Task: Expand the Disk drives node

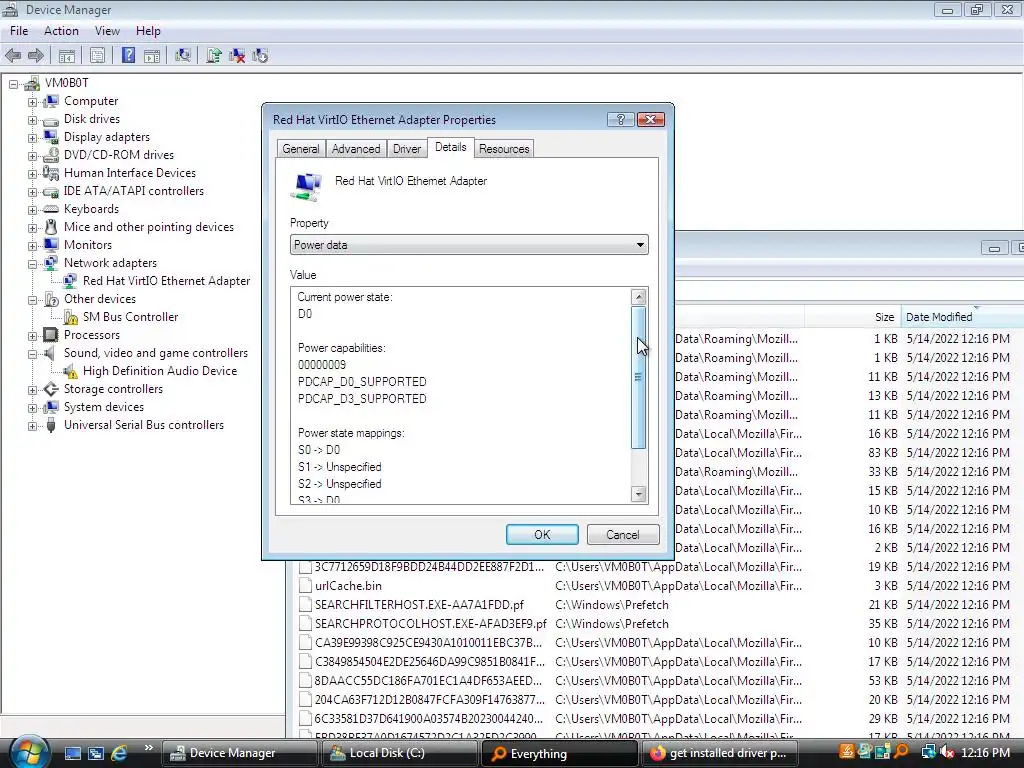Action: (x=32, y=120)
